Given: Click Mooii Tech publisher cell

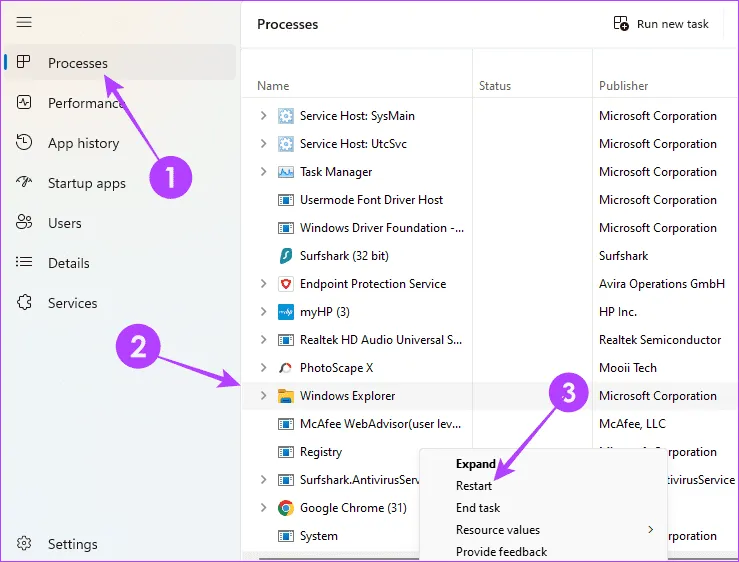Looking at the screenshot, I should click(628, 368).
